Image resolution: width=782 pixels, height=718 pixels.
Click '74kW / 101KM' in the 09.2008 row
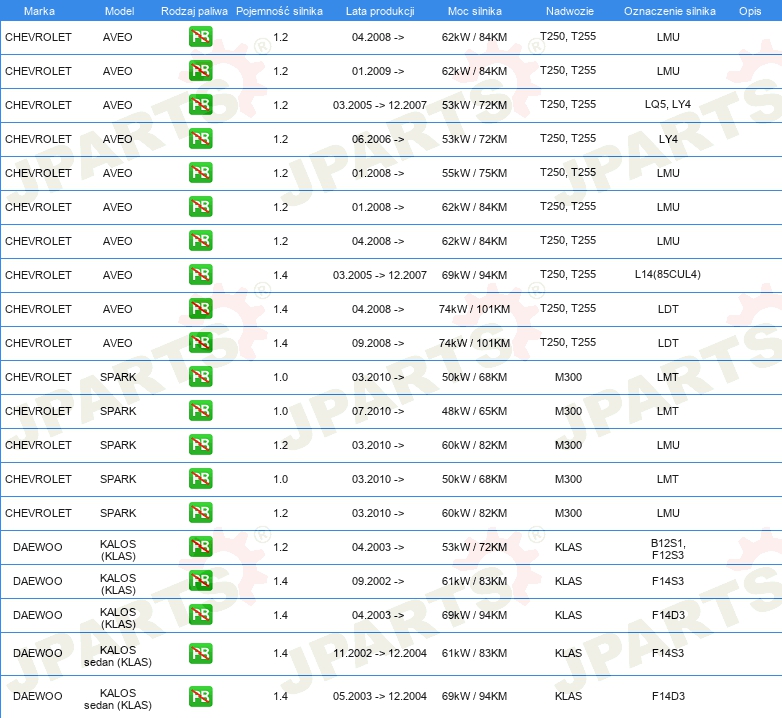pyautogui.click(x=474, y=343)
